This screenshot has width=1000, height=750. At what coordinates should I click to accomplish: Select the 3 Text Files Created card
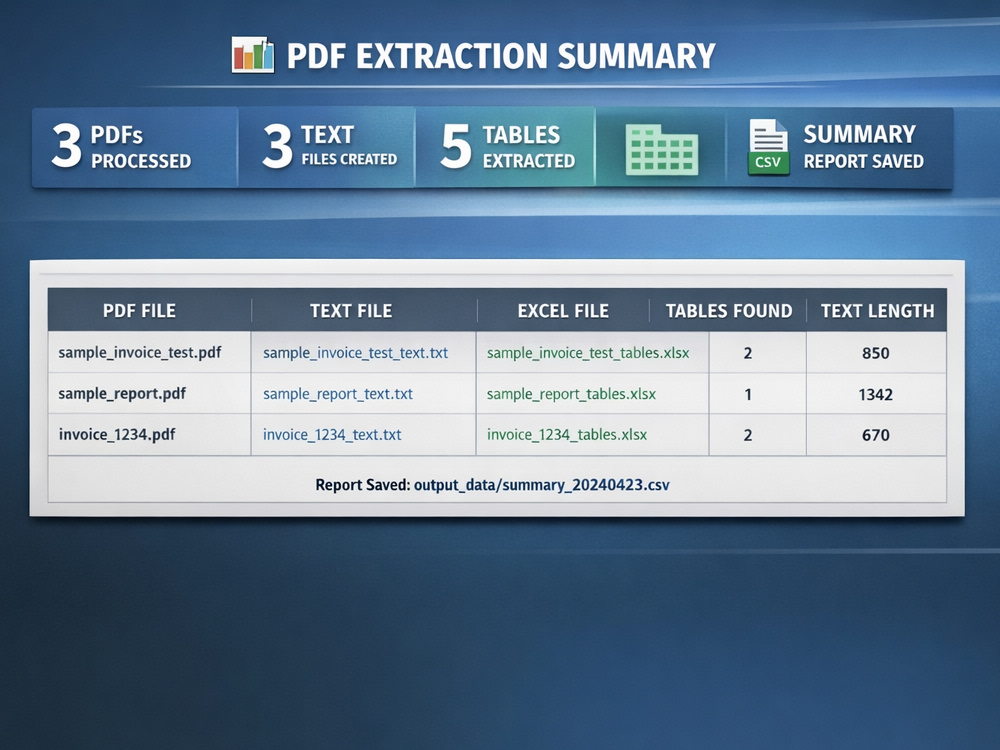[x=327, y=147]
